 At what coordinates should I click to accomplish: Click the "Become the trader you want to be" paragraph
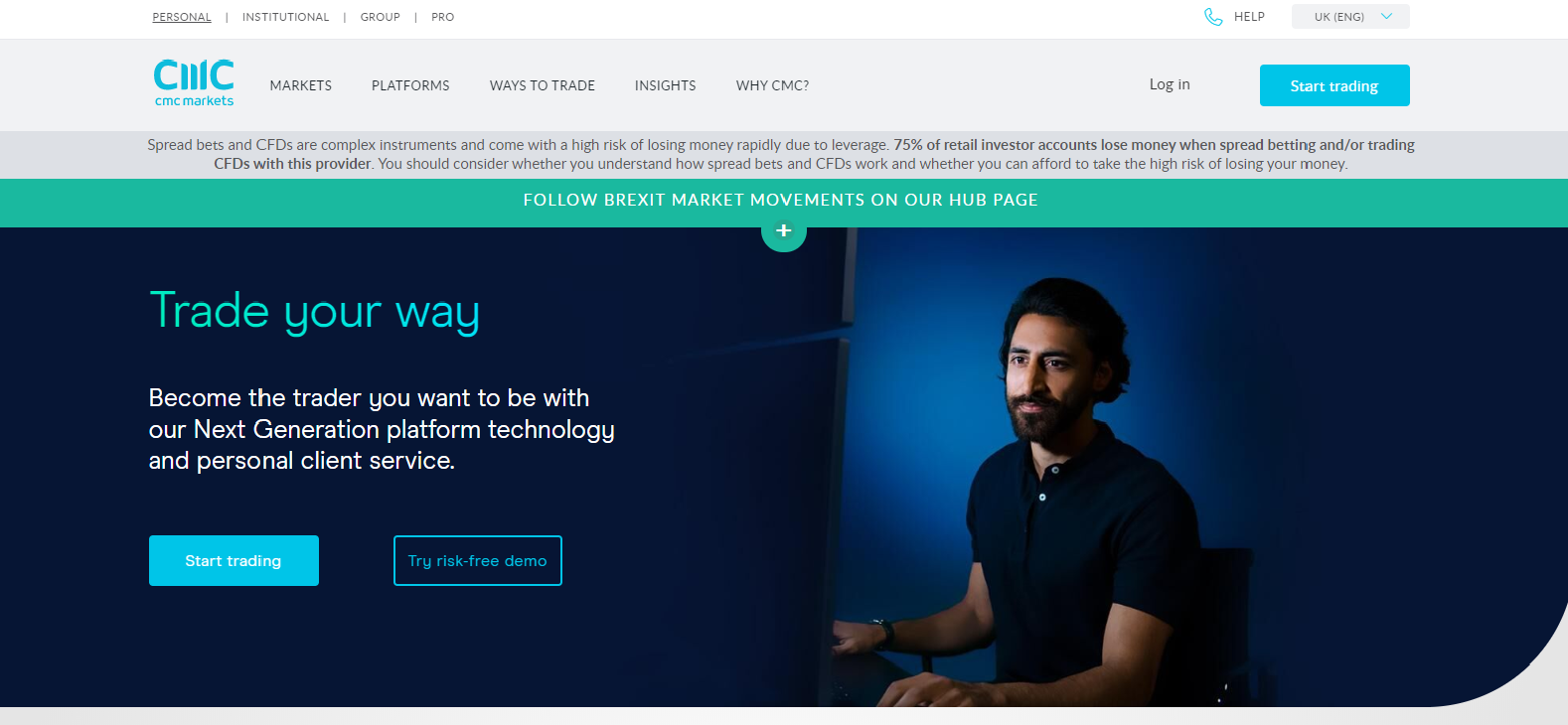tap(382, 429)
